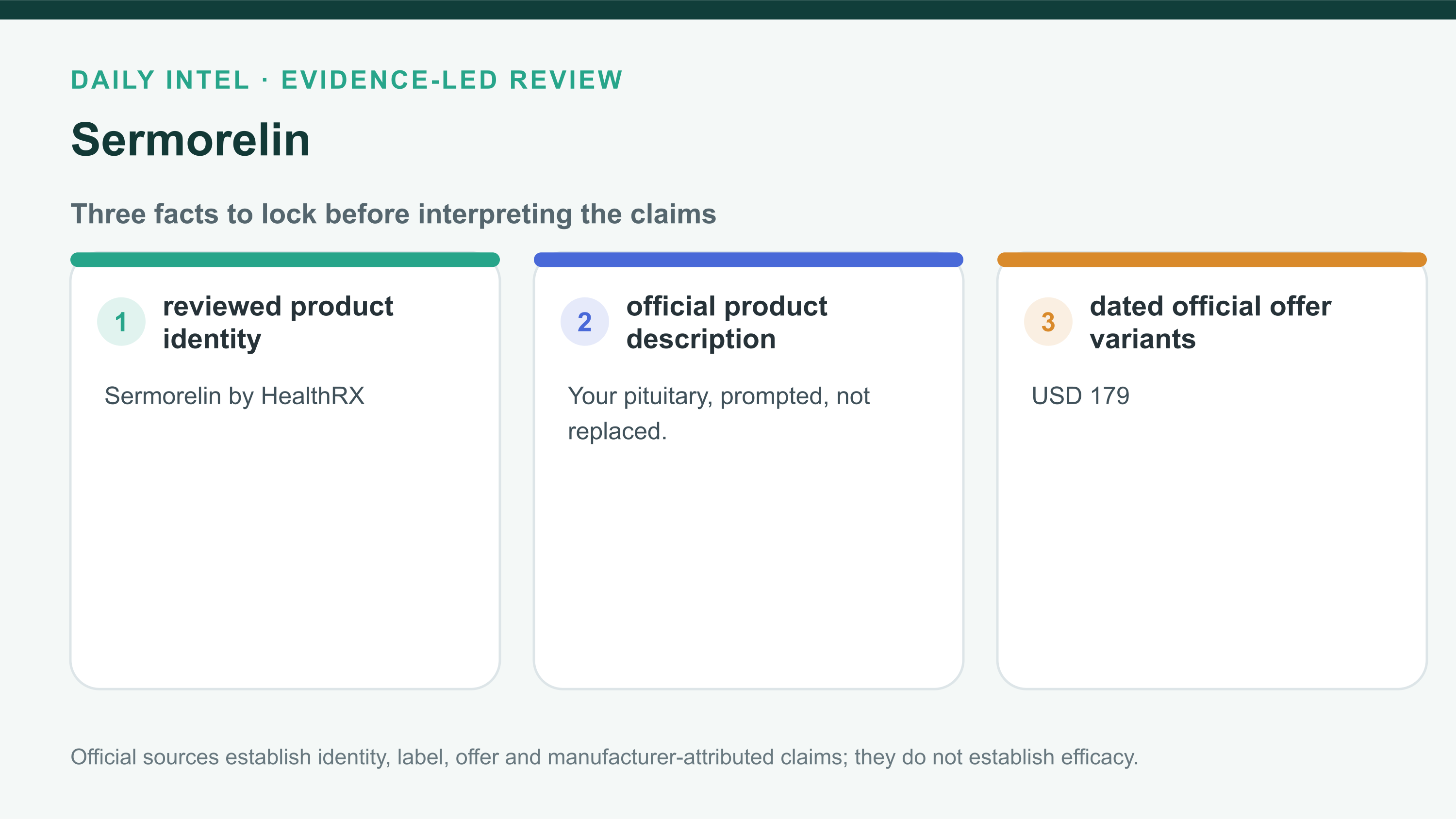Click the reviewed product identity heading
The width and height of the screenshot is (1456, 819).
[x=278, y=323]
